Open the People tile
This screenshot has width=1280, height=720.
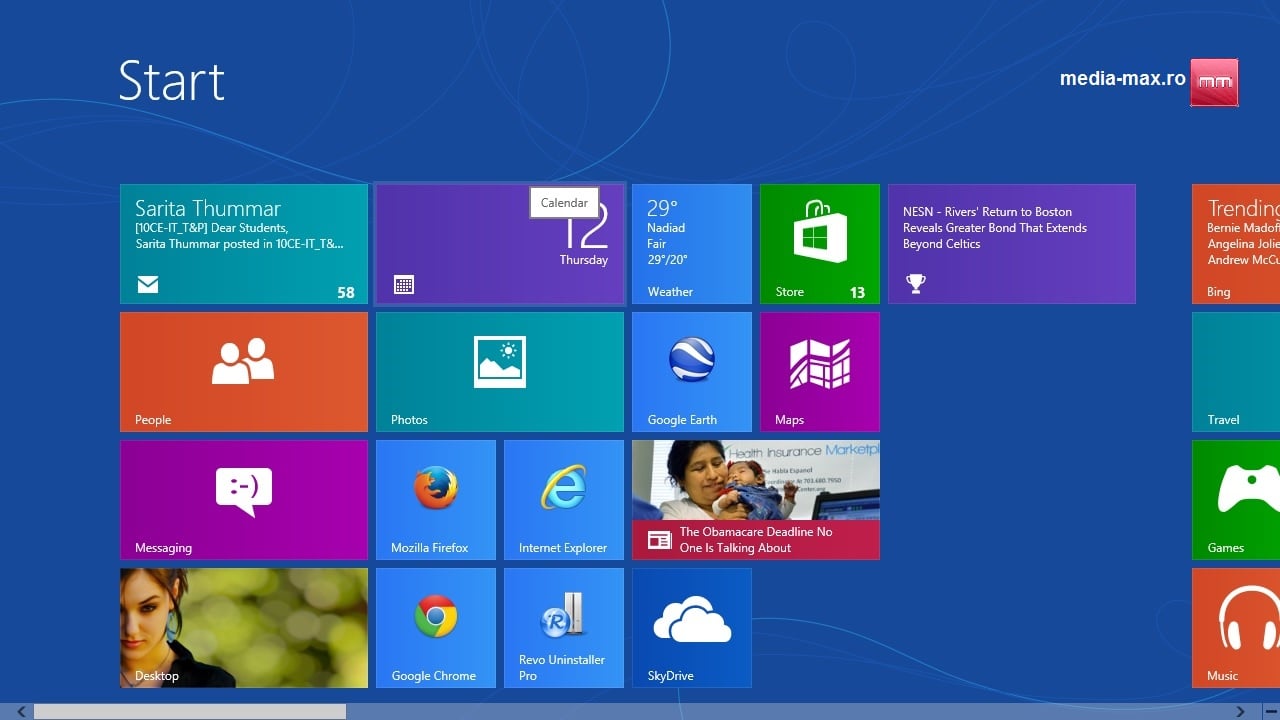click(244, 372)
